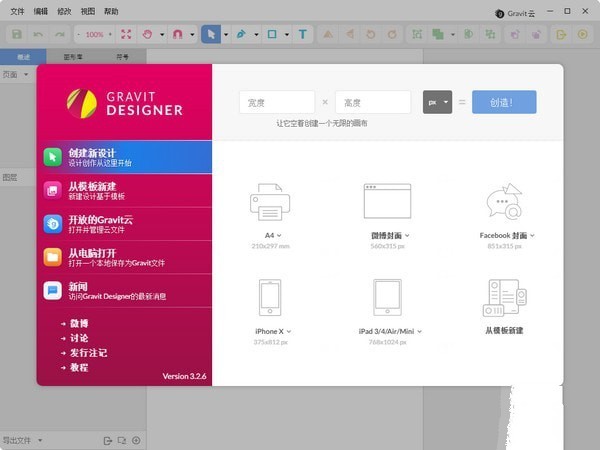600x450 pixels.
Task: Choose the Facebook cover chat thumbnail
Action: (x=504, y=201)
